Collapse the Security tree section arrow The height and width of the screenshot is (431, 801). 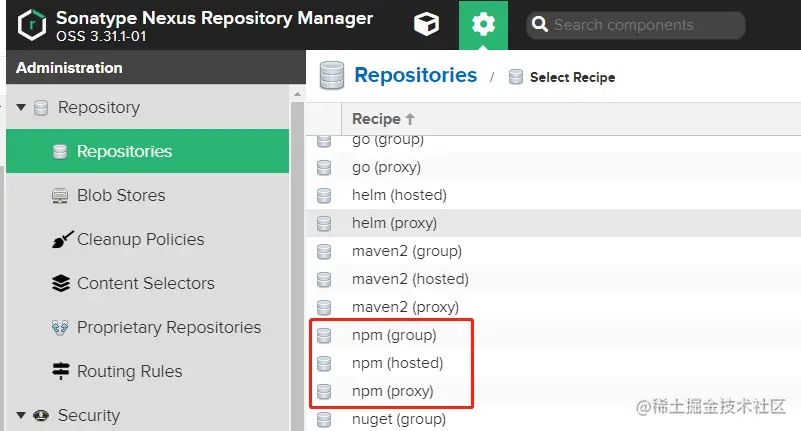click(21, 415)
